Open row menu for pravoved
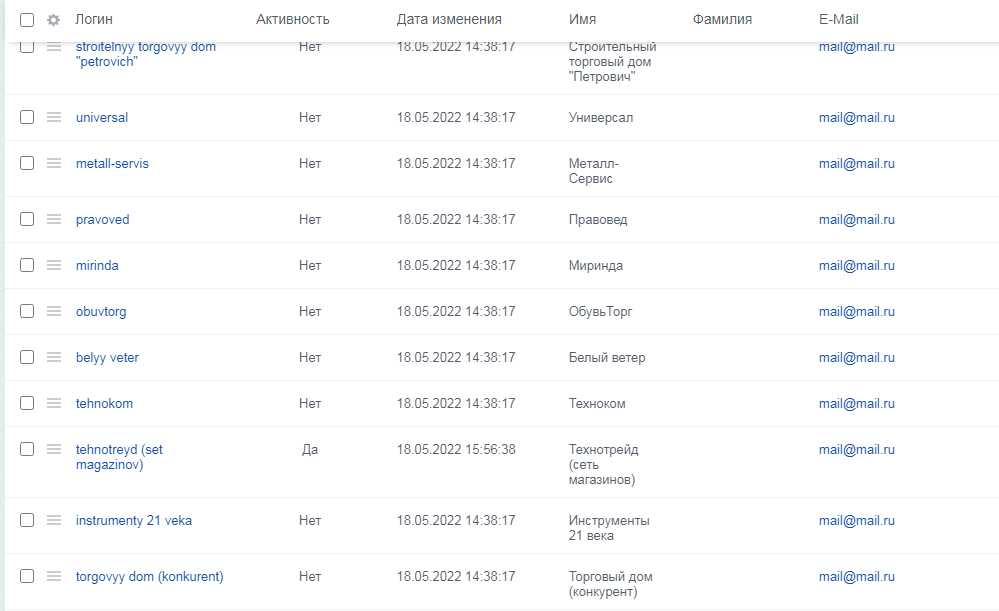Screen dimensions: 999x611 coord(54,219)
